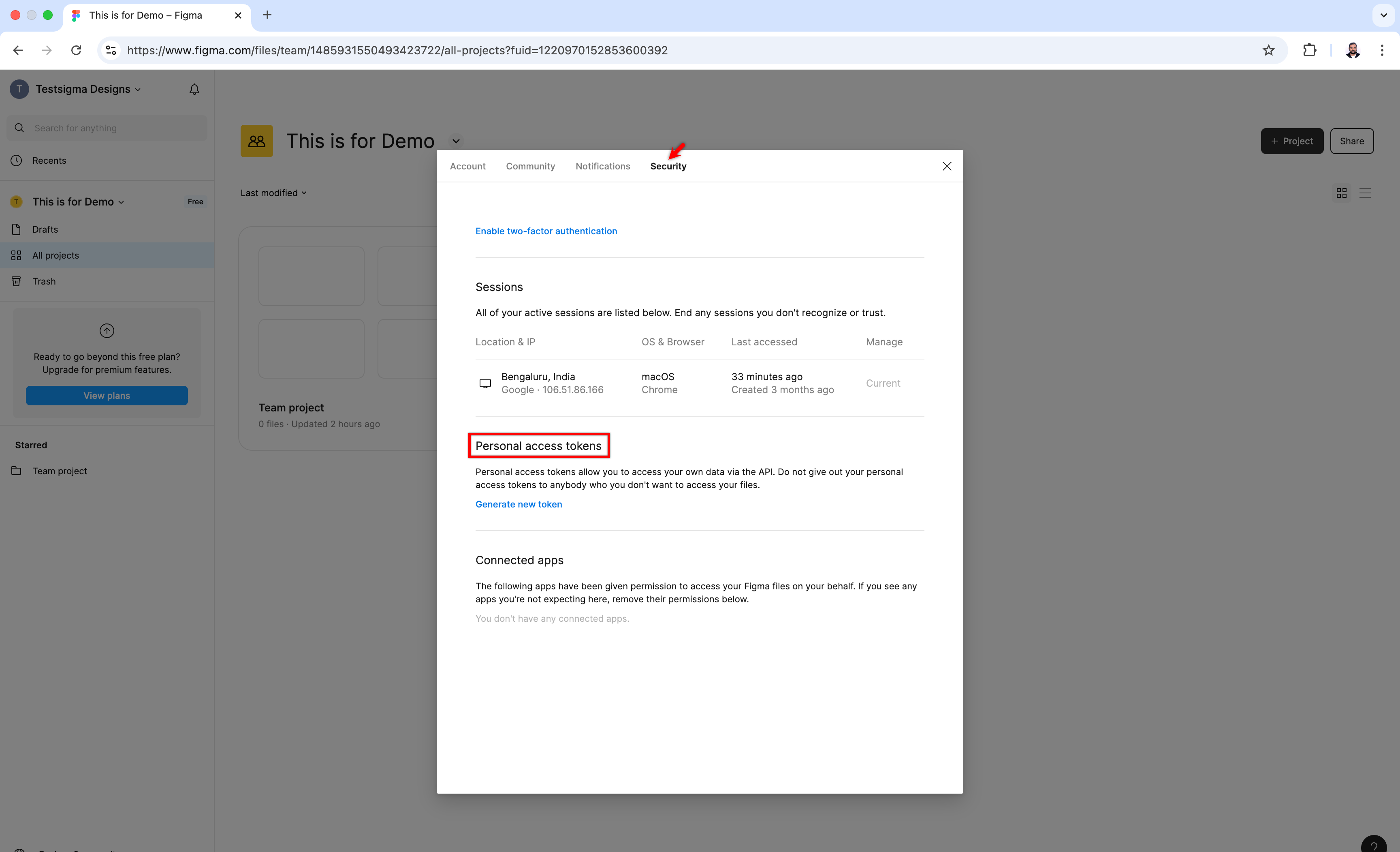This screenshot has height=852, width=1400.
Task: Switch to the Notifications tab
Action: click(x=602, y=166)
